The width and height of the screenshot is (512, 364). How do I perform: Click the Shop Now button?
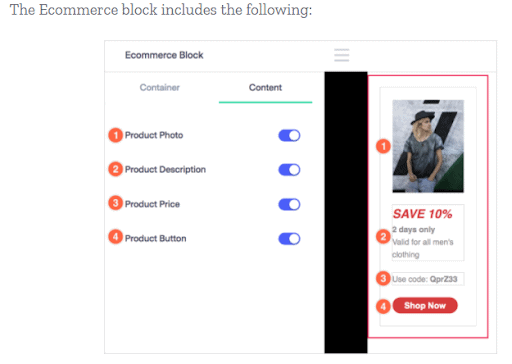click(425, 305)
